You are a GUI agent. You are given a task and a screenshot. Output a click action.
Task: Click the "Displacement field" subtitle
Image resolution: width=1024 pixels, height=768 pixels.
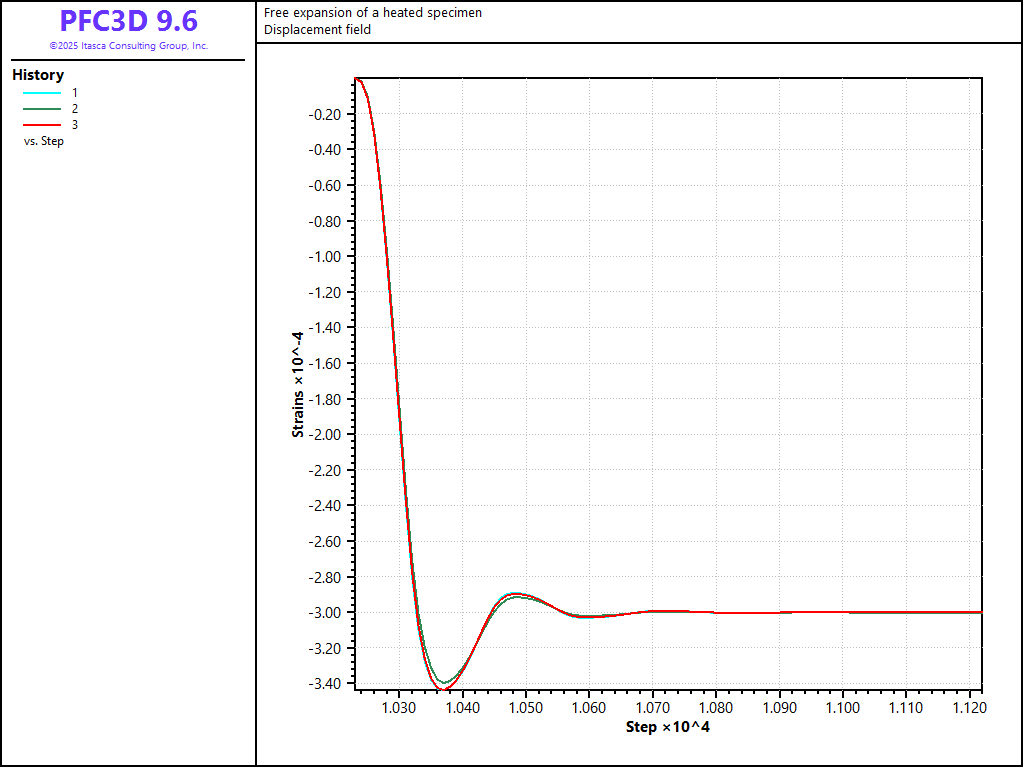click(x=317, y=30)
